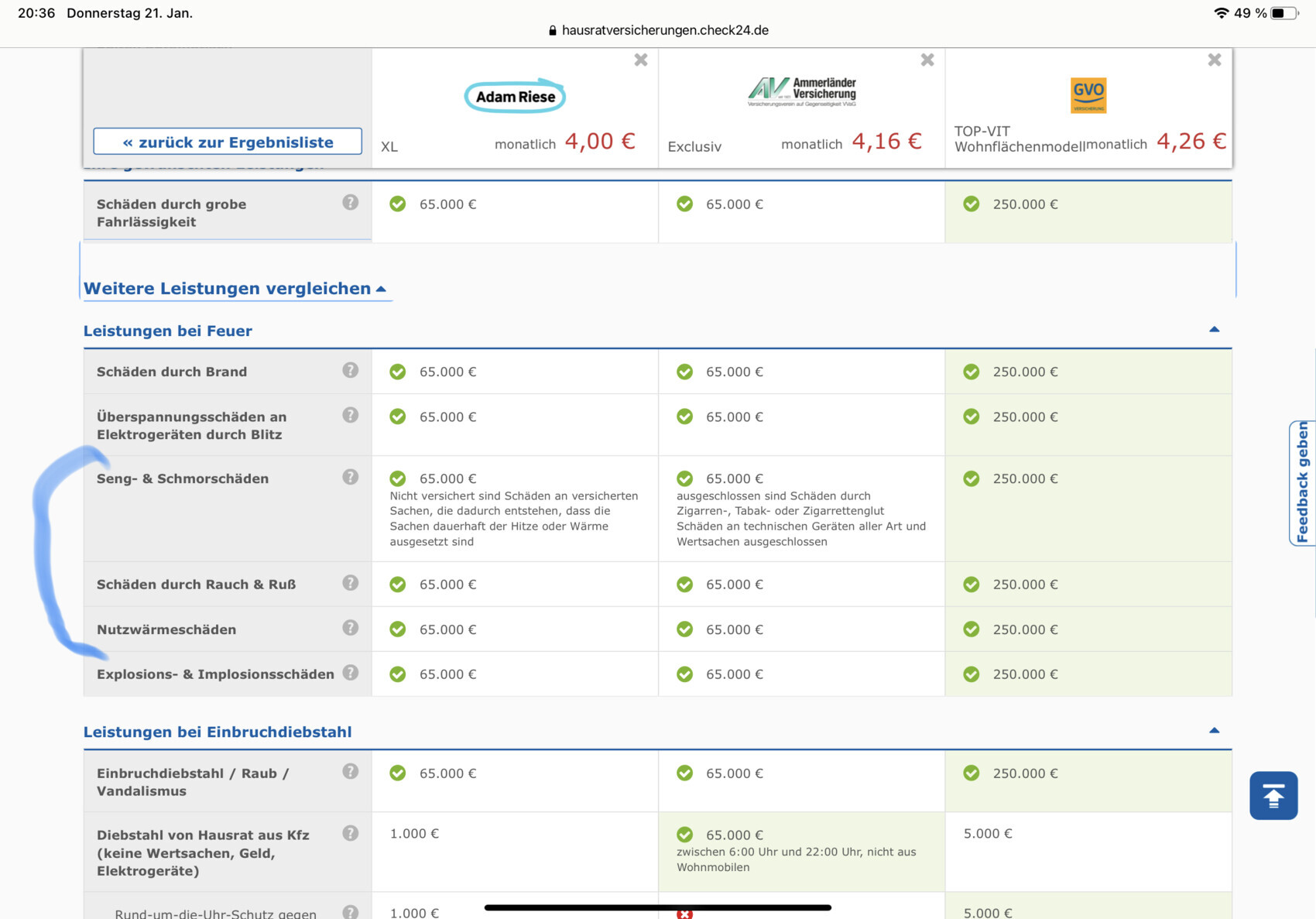This screenshot has height=919, width=1316.
Task: Close the GVO tariff column
Action: tap(1214, 60)
